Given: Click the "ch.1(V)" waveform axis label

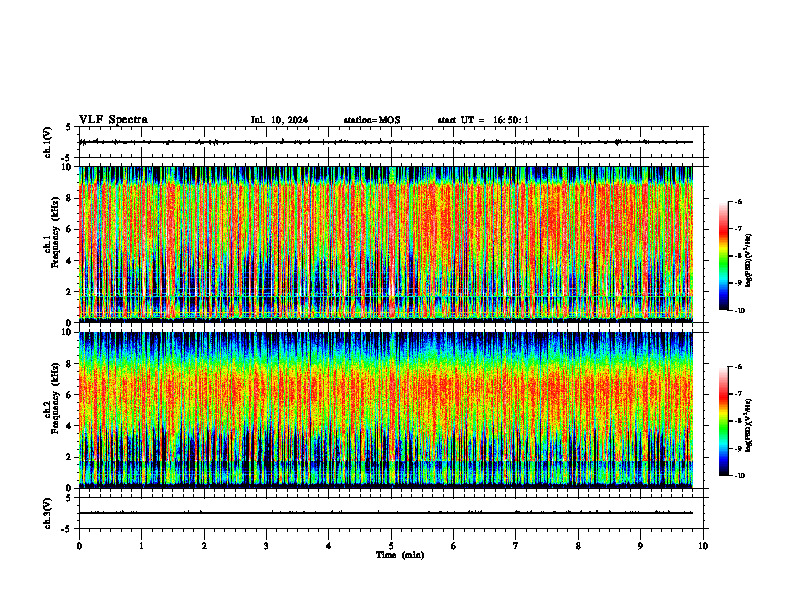Looking at the screenshot, I should click(47, 142).
